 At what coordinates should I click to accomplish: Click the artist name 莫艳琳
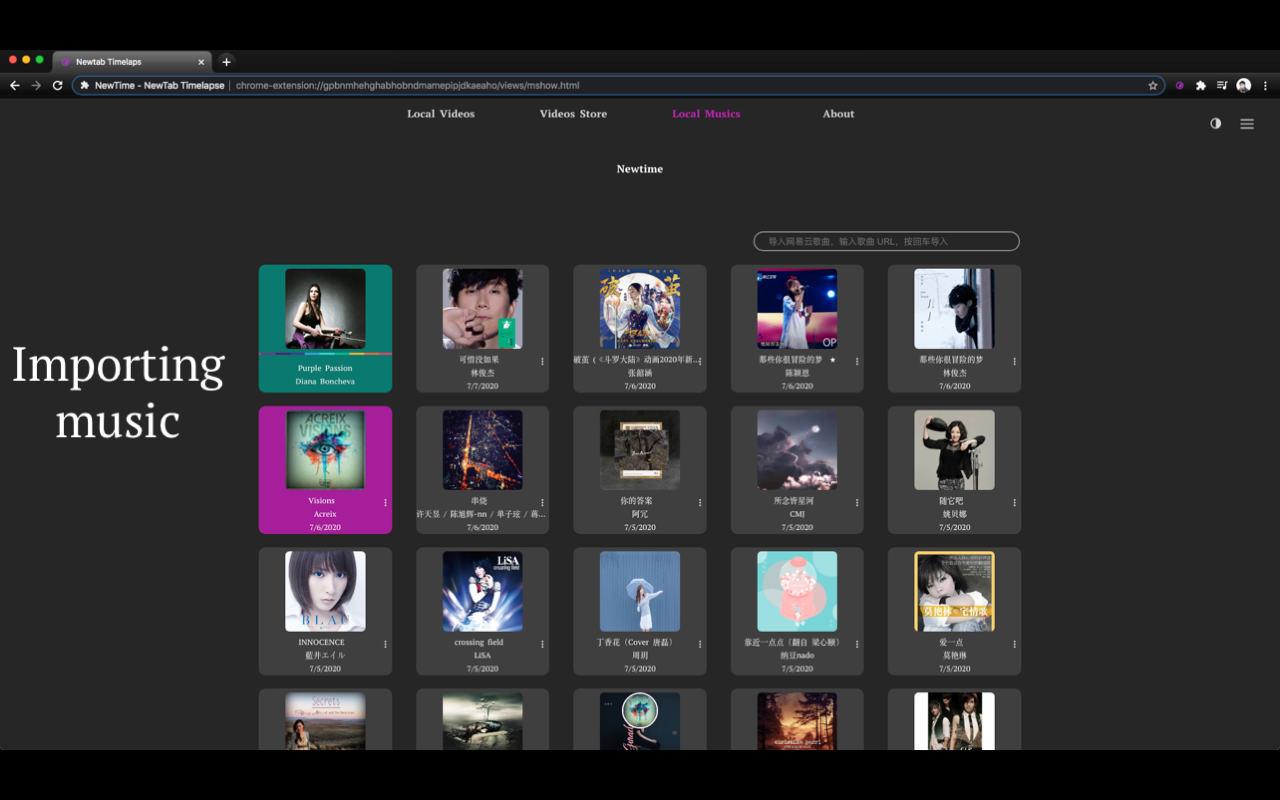[954, 655]
